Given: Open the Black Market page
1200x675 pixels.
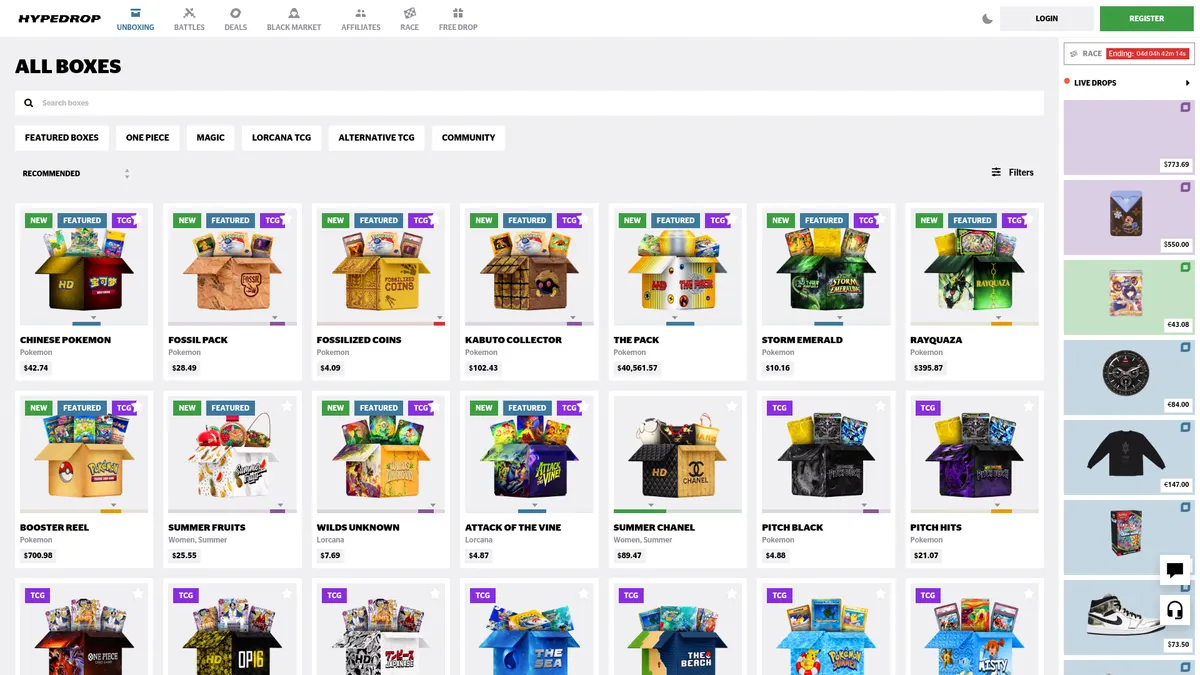Looking at the screenshot, I should 294,19.
